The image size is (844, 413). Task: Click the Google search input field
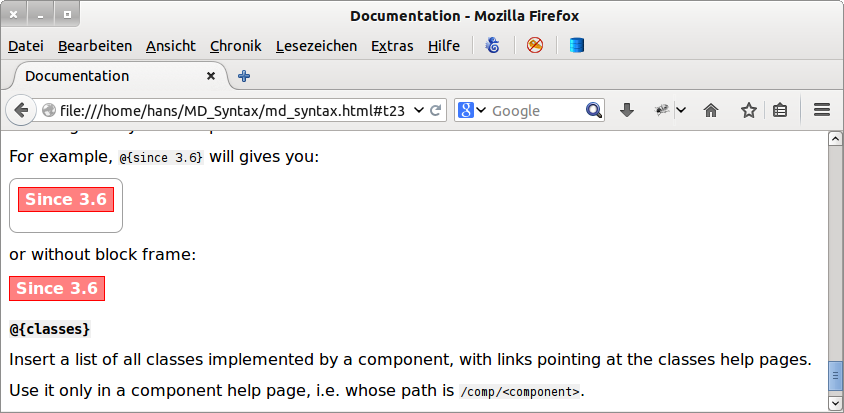(x=535, y=110)
